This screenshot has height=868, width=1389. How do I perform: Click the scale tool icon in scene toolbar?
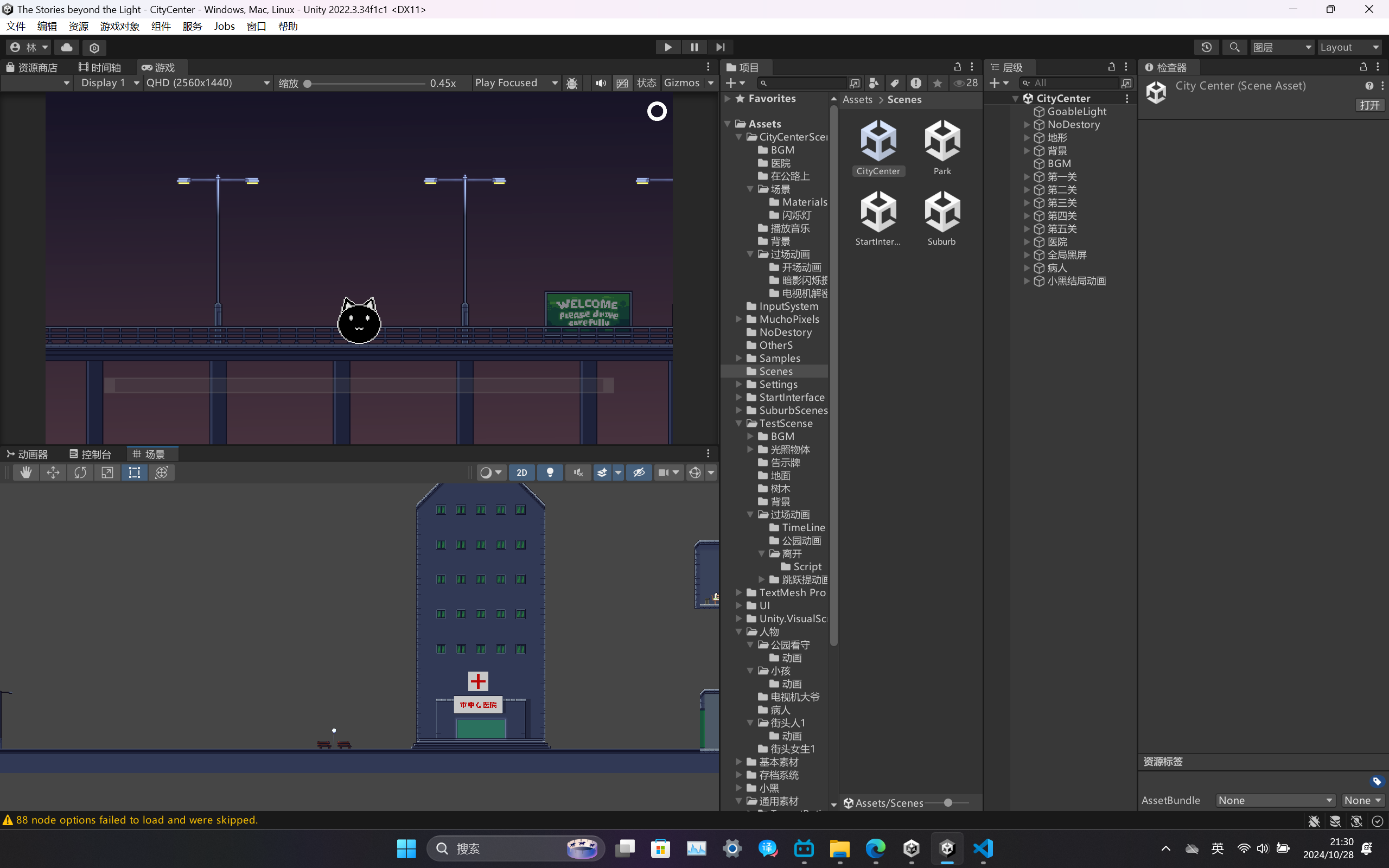(x=107, y=473)
